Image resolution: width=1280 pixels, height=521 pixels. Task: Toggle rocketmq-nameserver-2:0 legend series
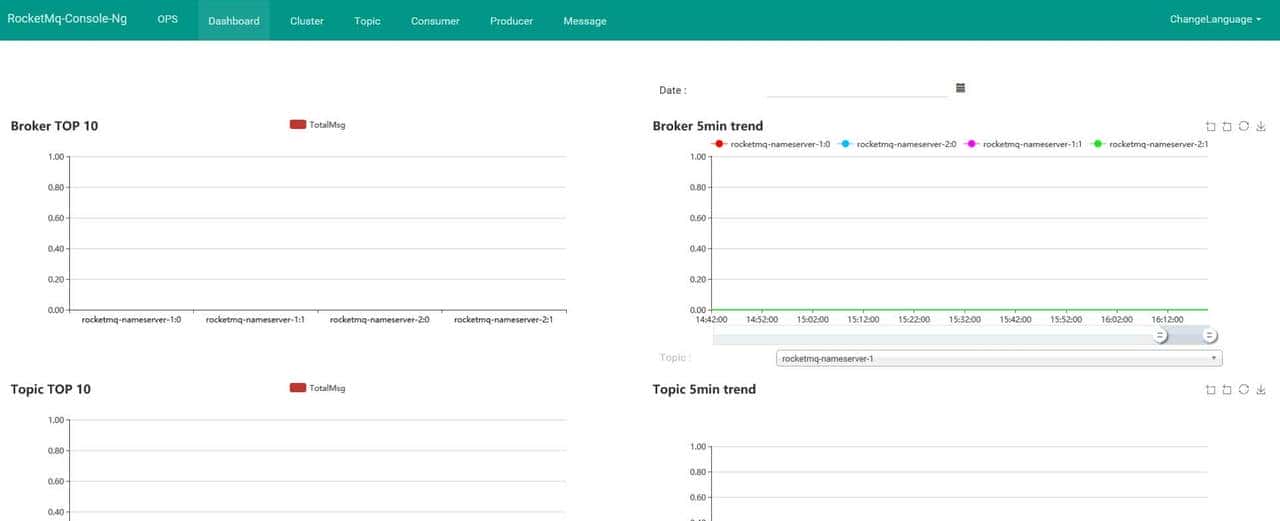click(x=896, y=144)
